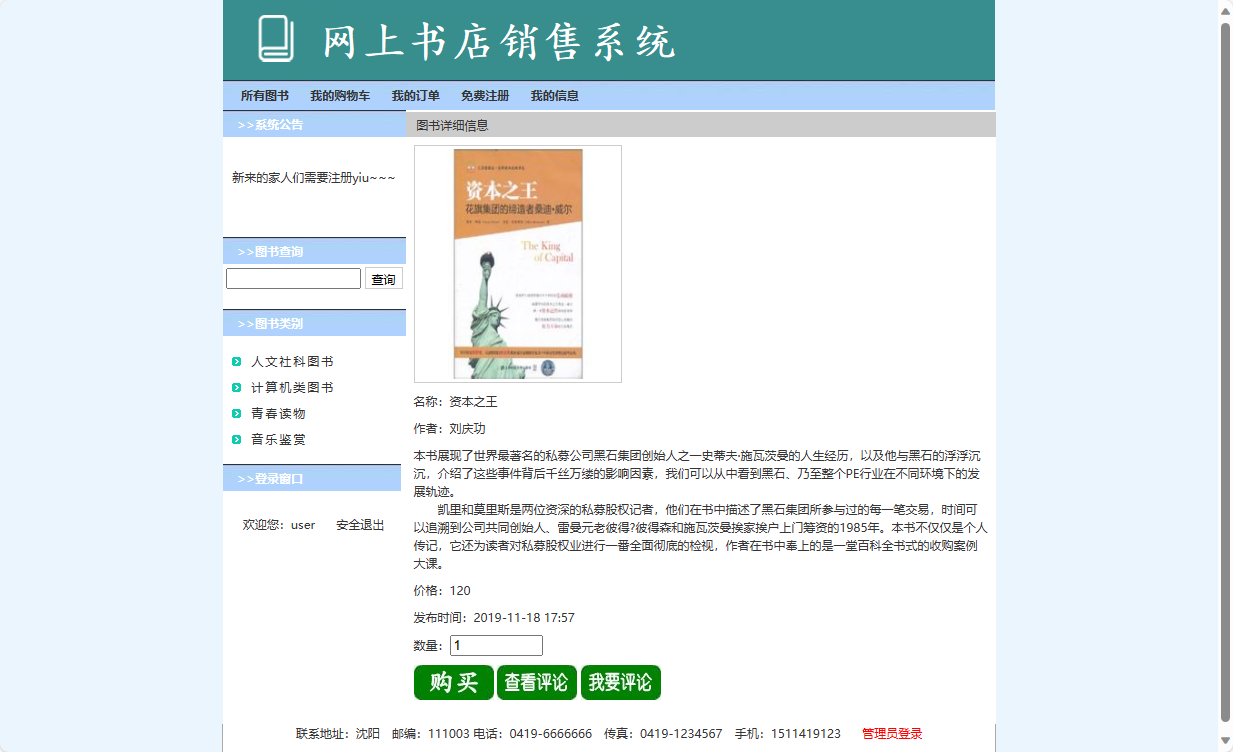
Task: Open the 免费注册 page
Action: click(x=485, y=95)
